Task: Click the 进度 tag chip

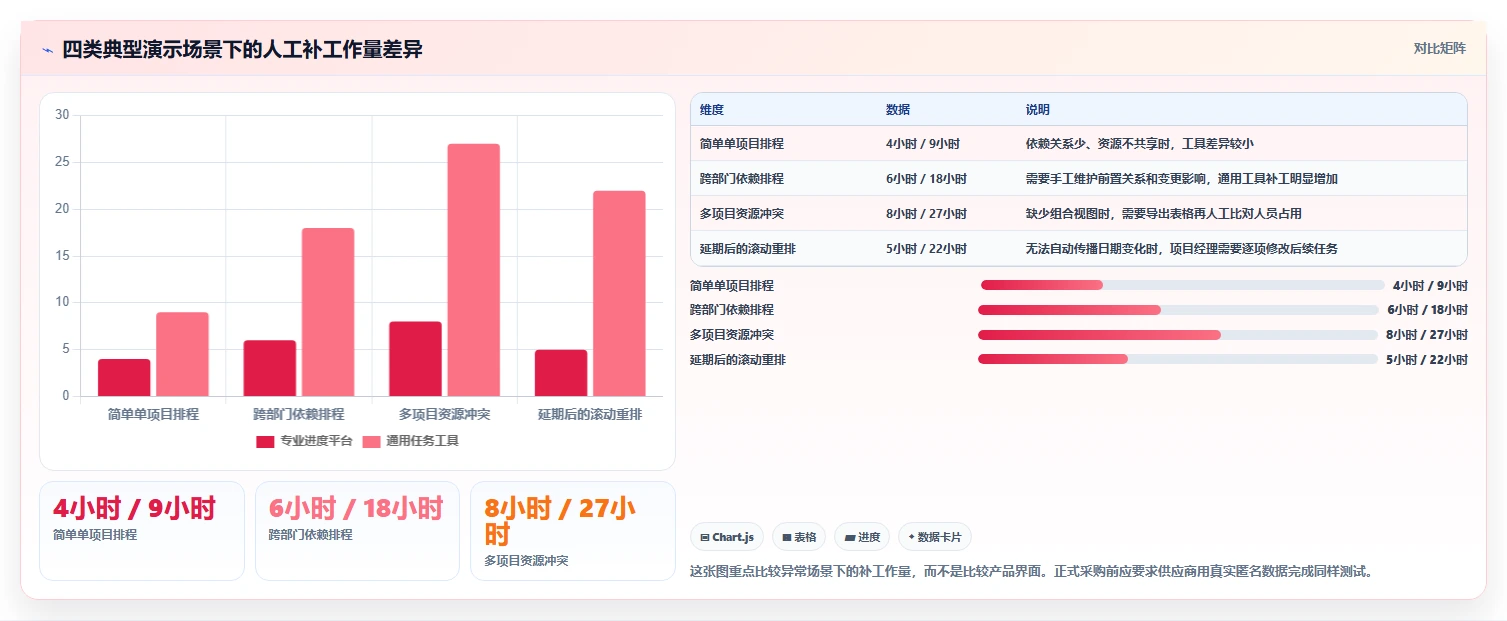Action: 862,537
